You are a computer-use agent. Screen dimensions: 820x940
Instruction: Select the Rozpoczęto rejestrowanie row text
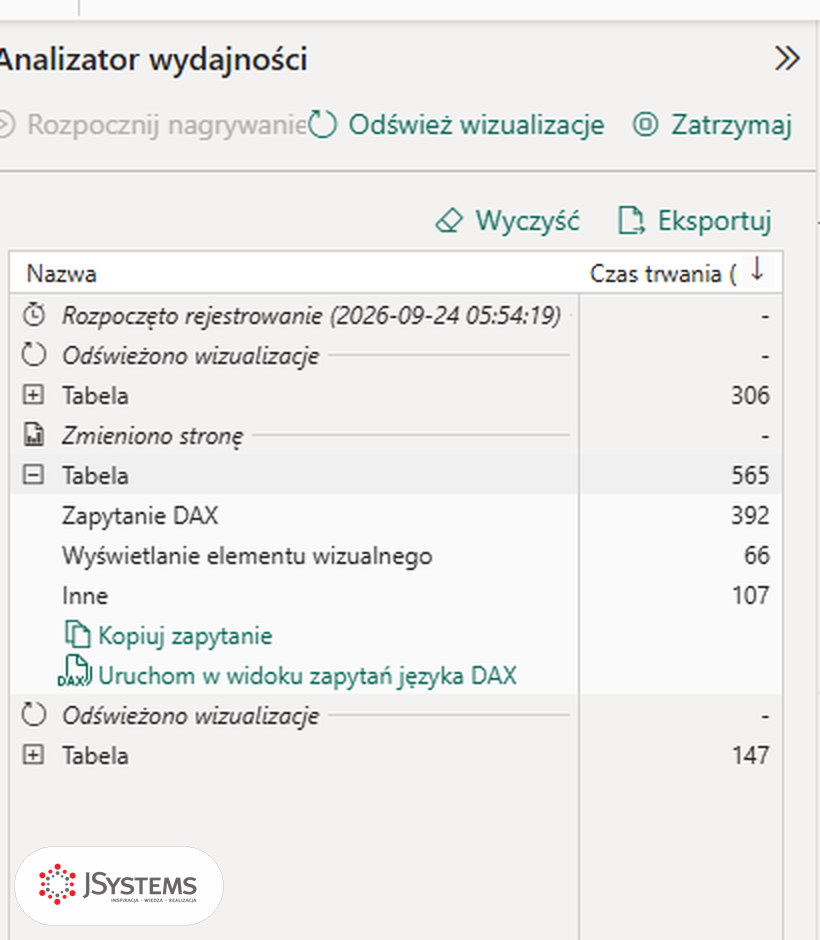point(312,315)
